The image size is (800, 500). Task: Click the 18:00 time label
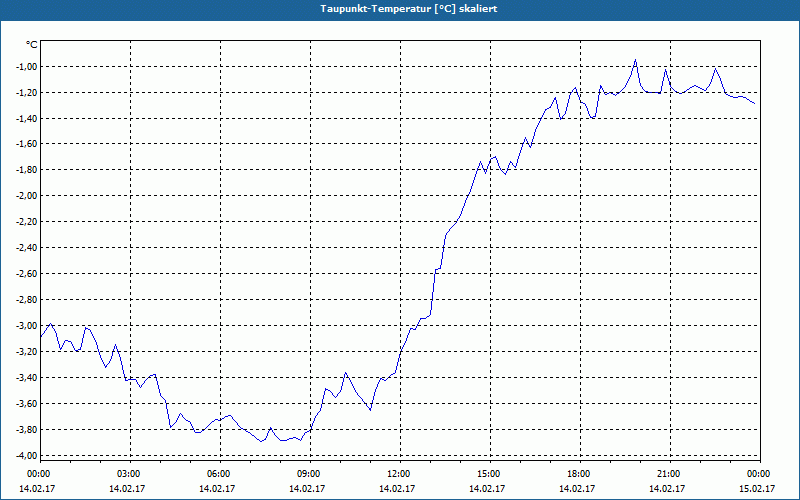tap(577, 474)
